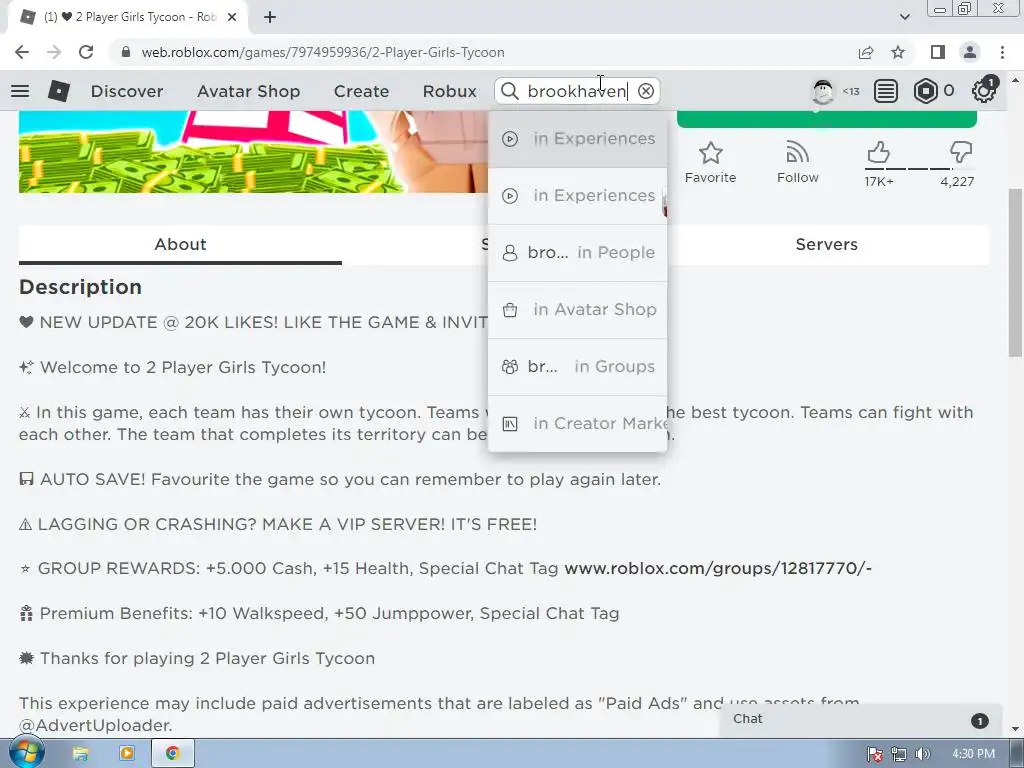
Task: Like the game with thumbs up
Action: pyautogui.click(x=879, y=153)
